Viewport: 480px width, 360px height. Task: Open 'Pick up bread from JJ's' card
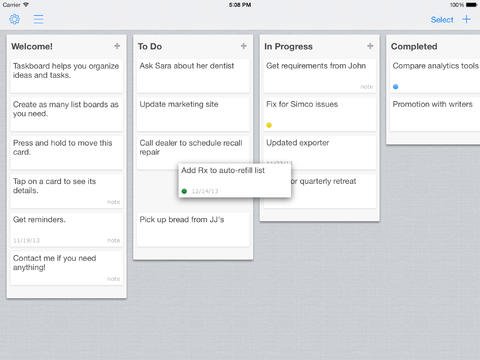[193, 230]
